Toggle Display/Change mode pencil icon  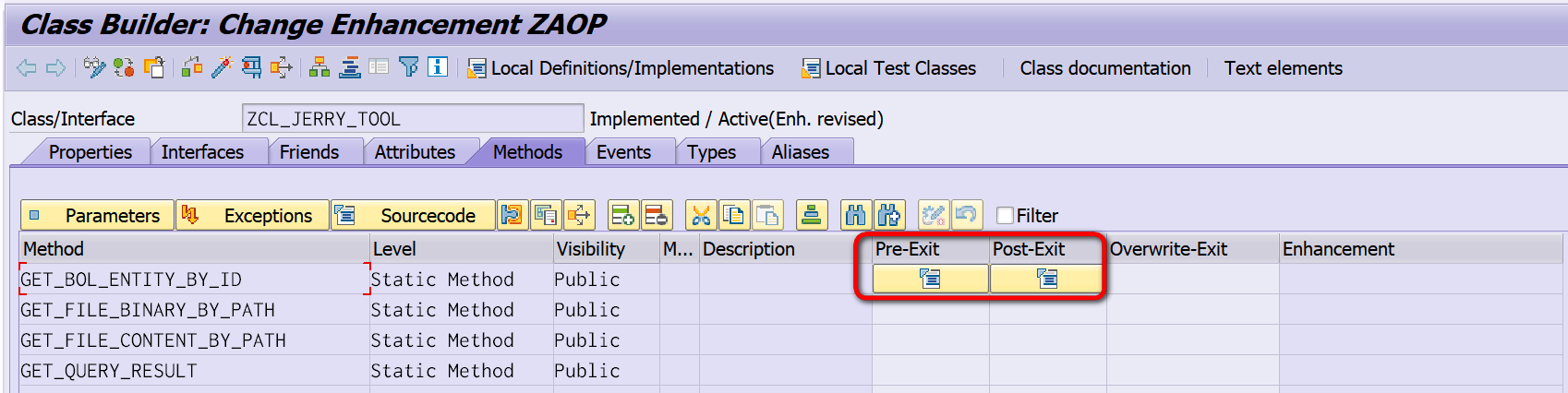94,67
